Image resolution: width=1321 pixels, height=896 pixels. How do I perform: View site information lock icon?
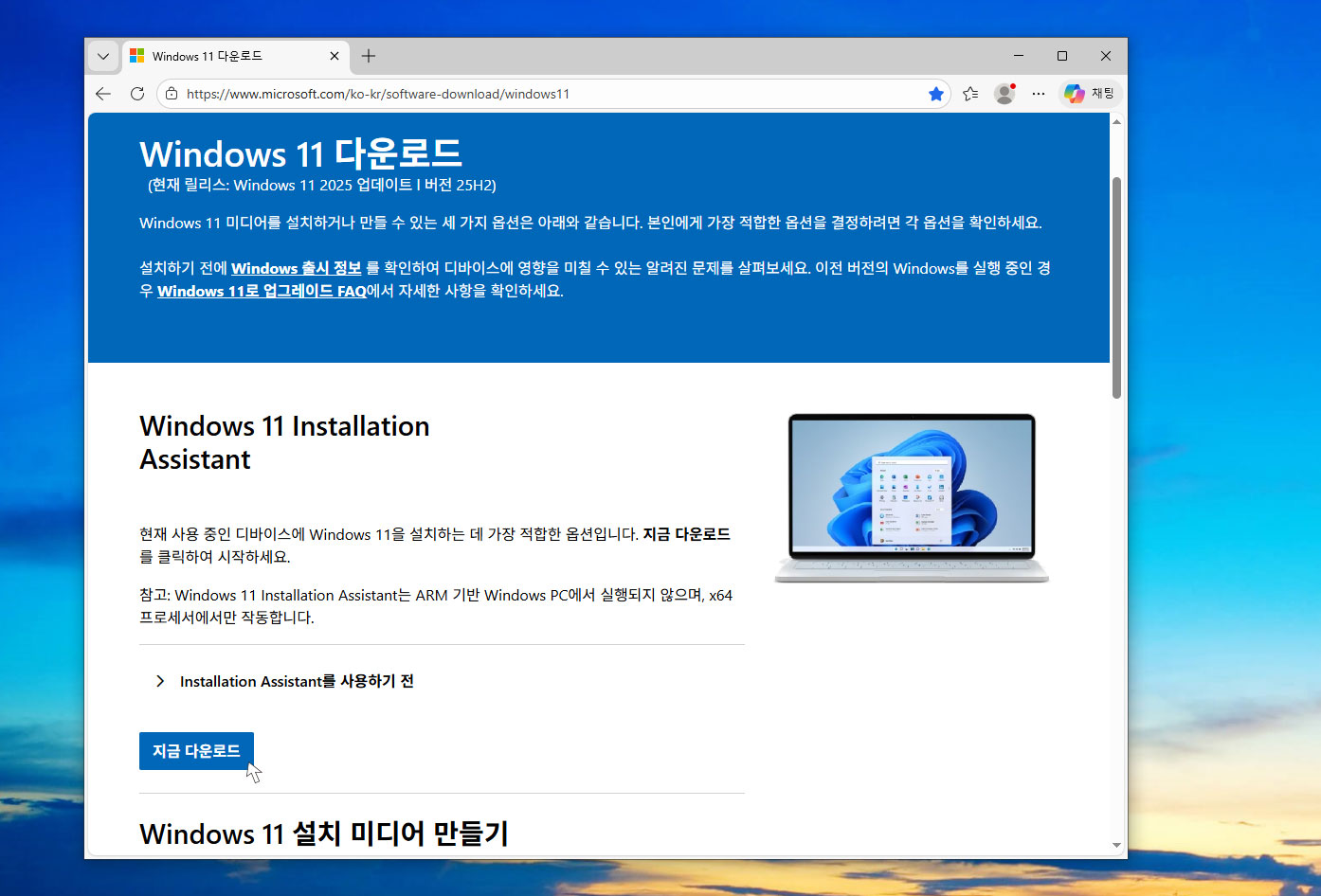[172, 94]
